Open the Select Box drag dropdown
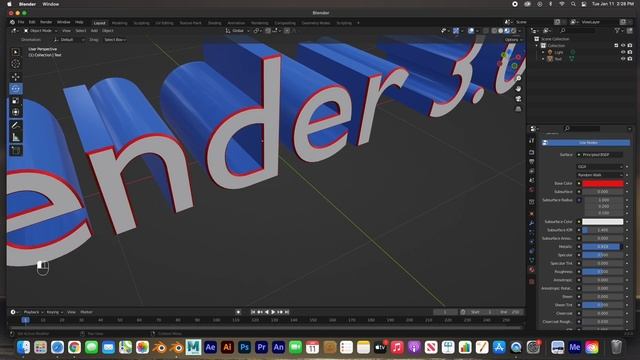 click(115, 40)
